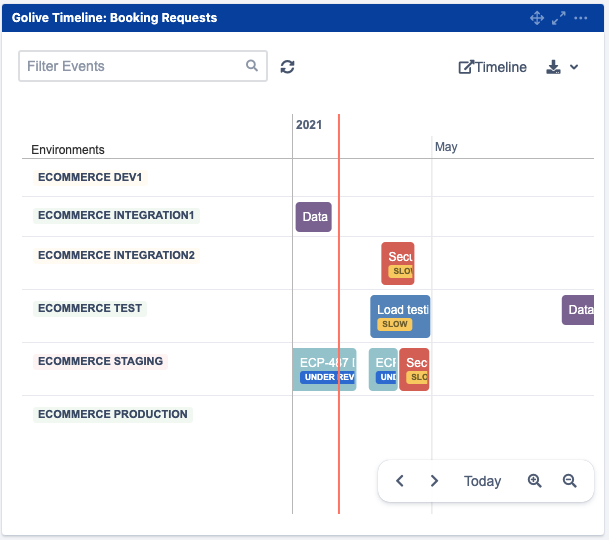Open the purple Data event in Integration1 row
The image size is (609, 540).
coord(314,217)
